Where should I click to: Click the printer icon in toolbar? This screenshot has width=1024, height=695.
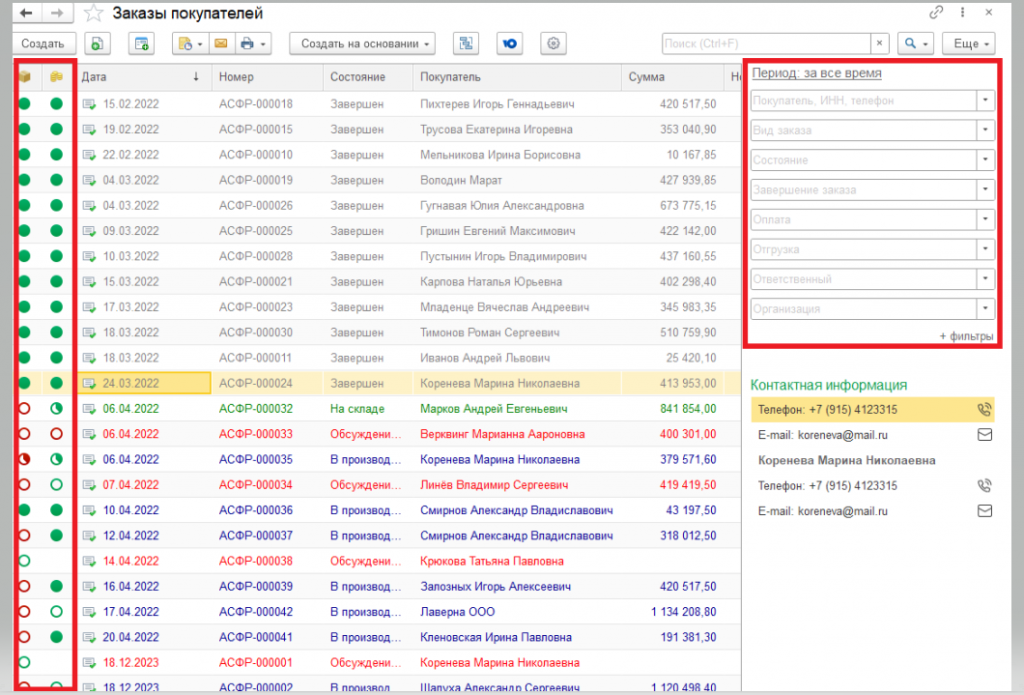click(247, 44)
